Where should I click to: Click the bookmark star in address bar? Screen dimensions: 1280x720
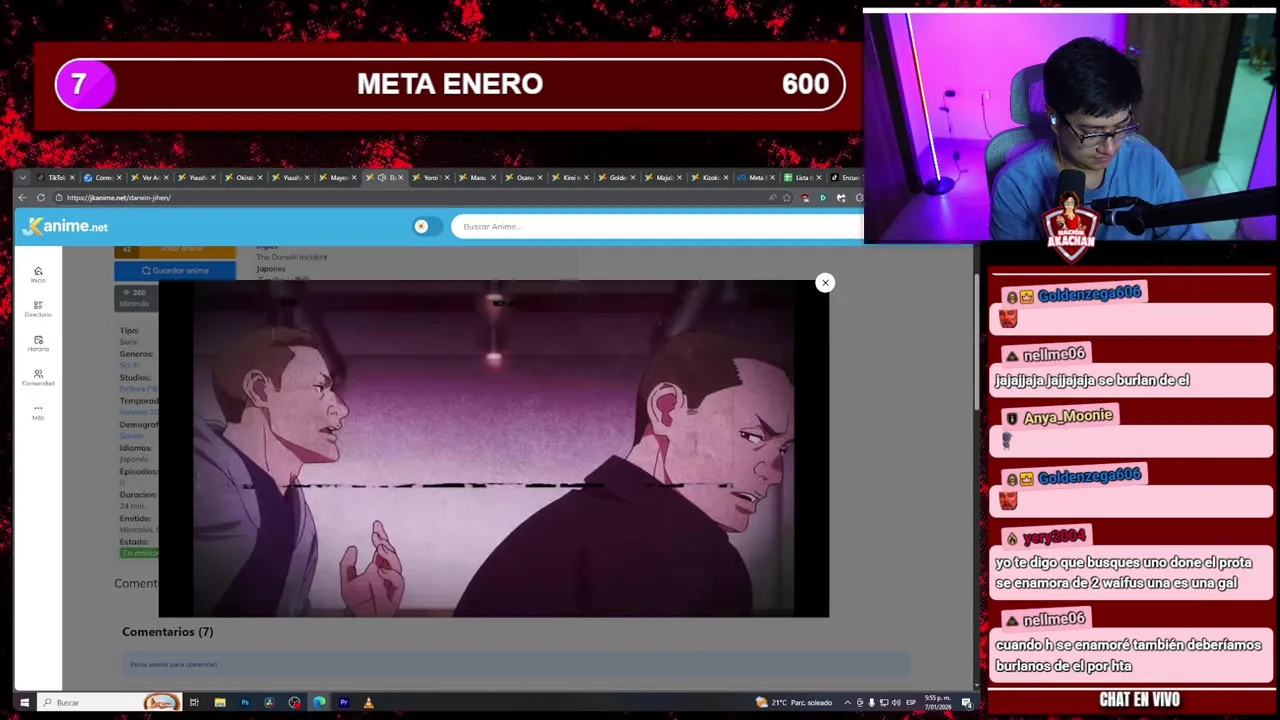point(787,197)
